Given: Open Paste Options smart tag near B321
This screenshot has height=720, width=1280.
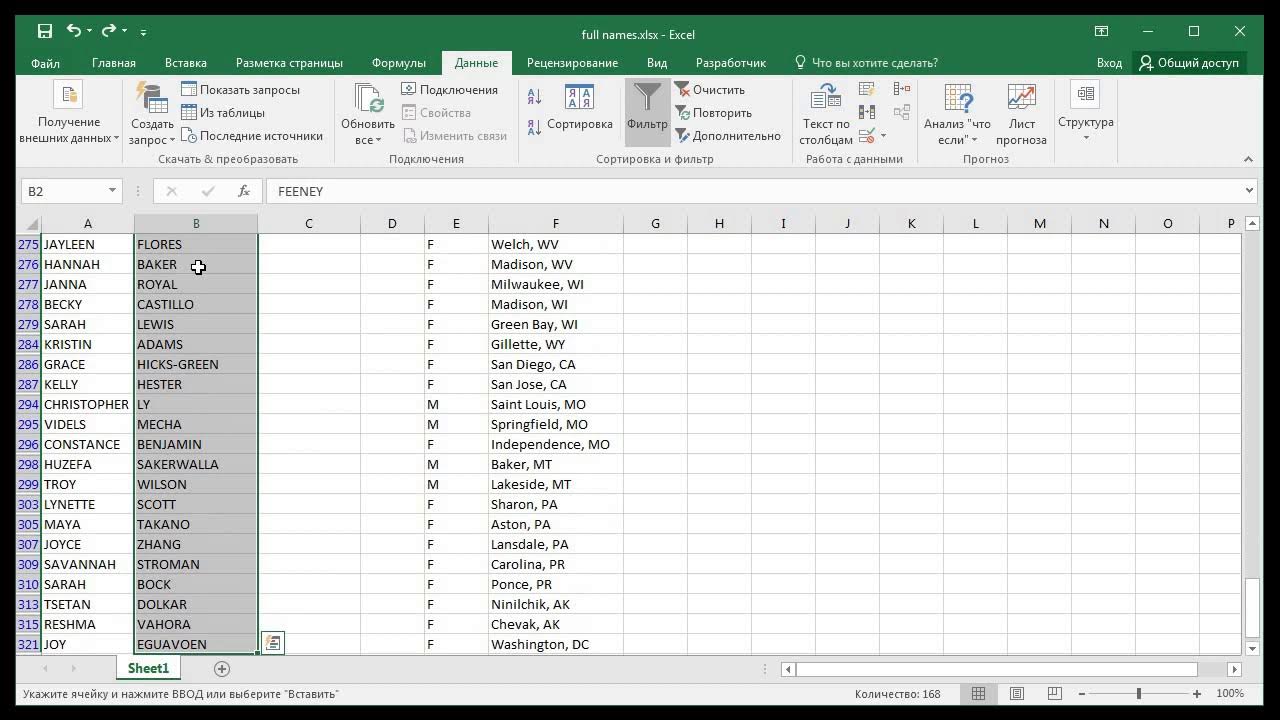Looking at the screenshot, I should tap(273, 643).
